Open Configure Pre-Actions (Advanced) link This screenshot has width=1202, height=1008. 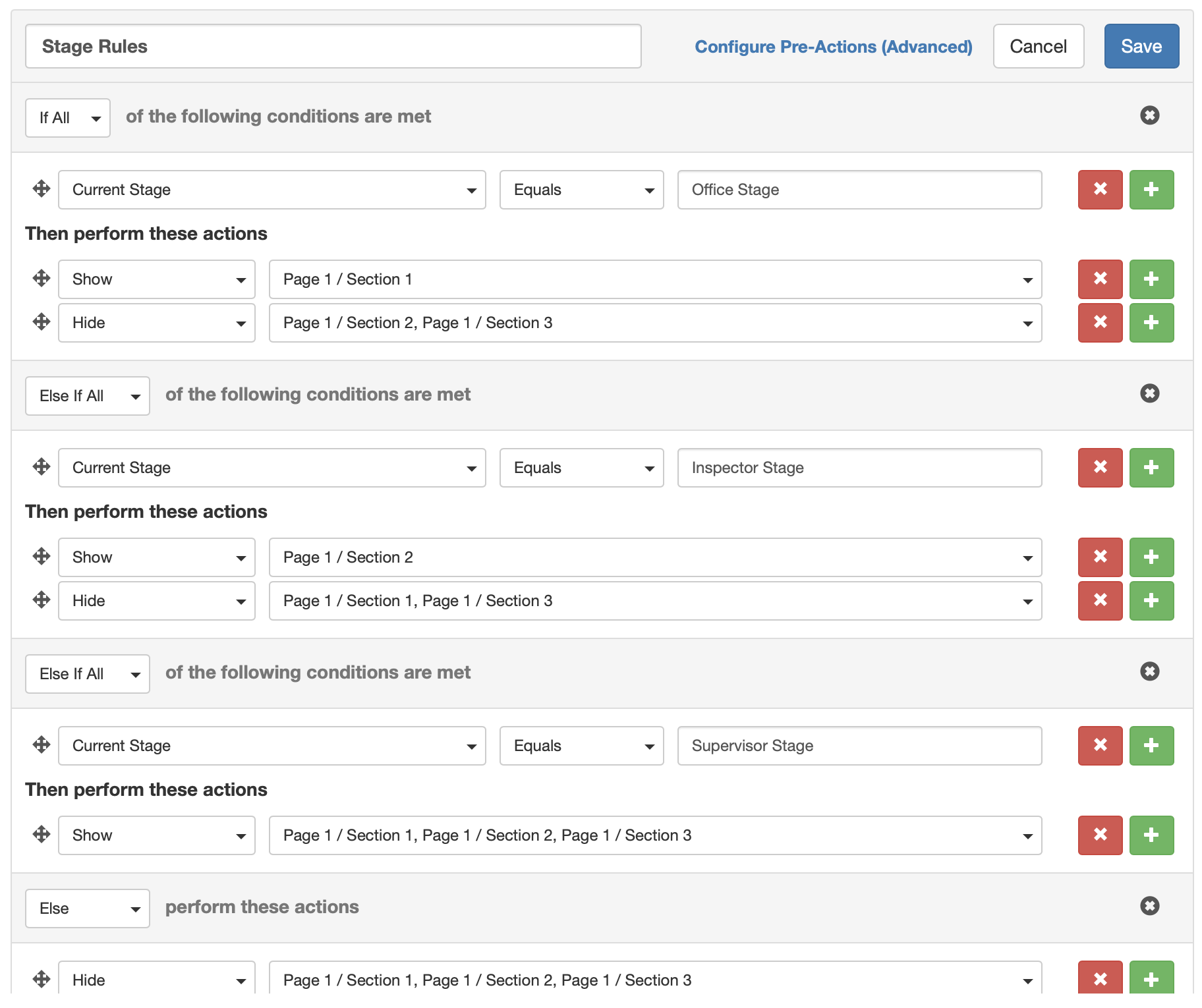click(833, 47)
